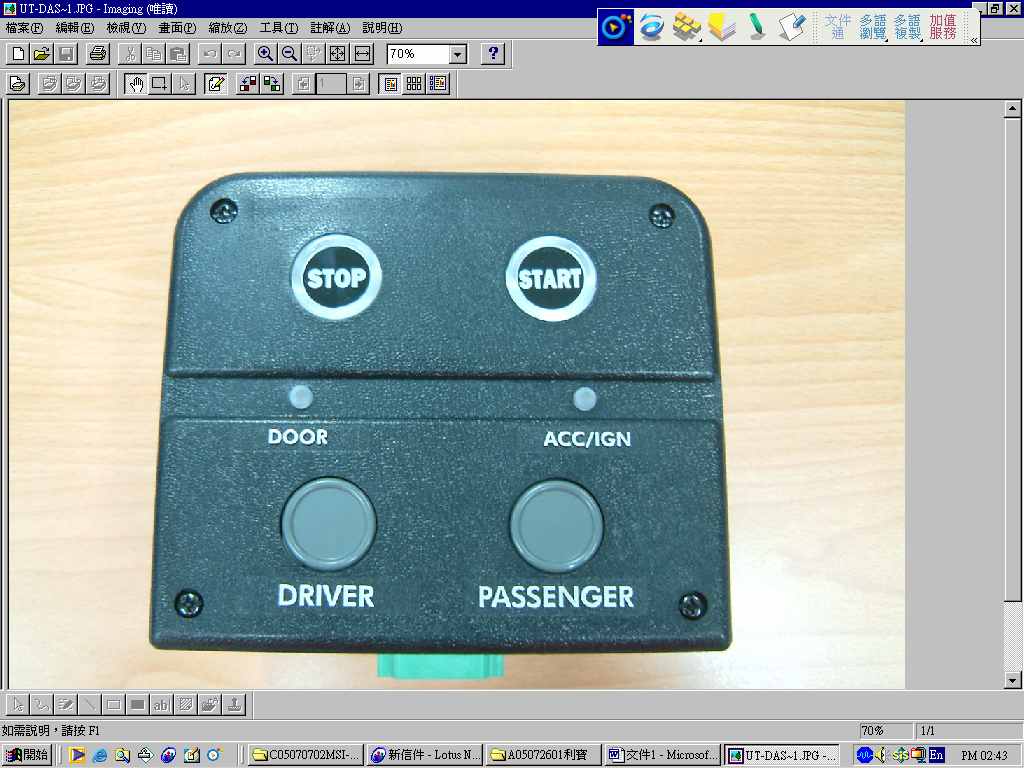Switch to the Lotus Notes taskbar button
Viewport: 1024px width, 768px height.
pos(425,755)
